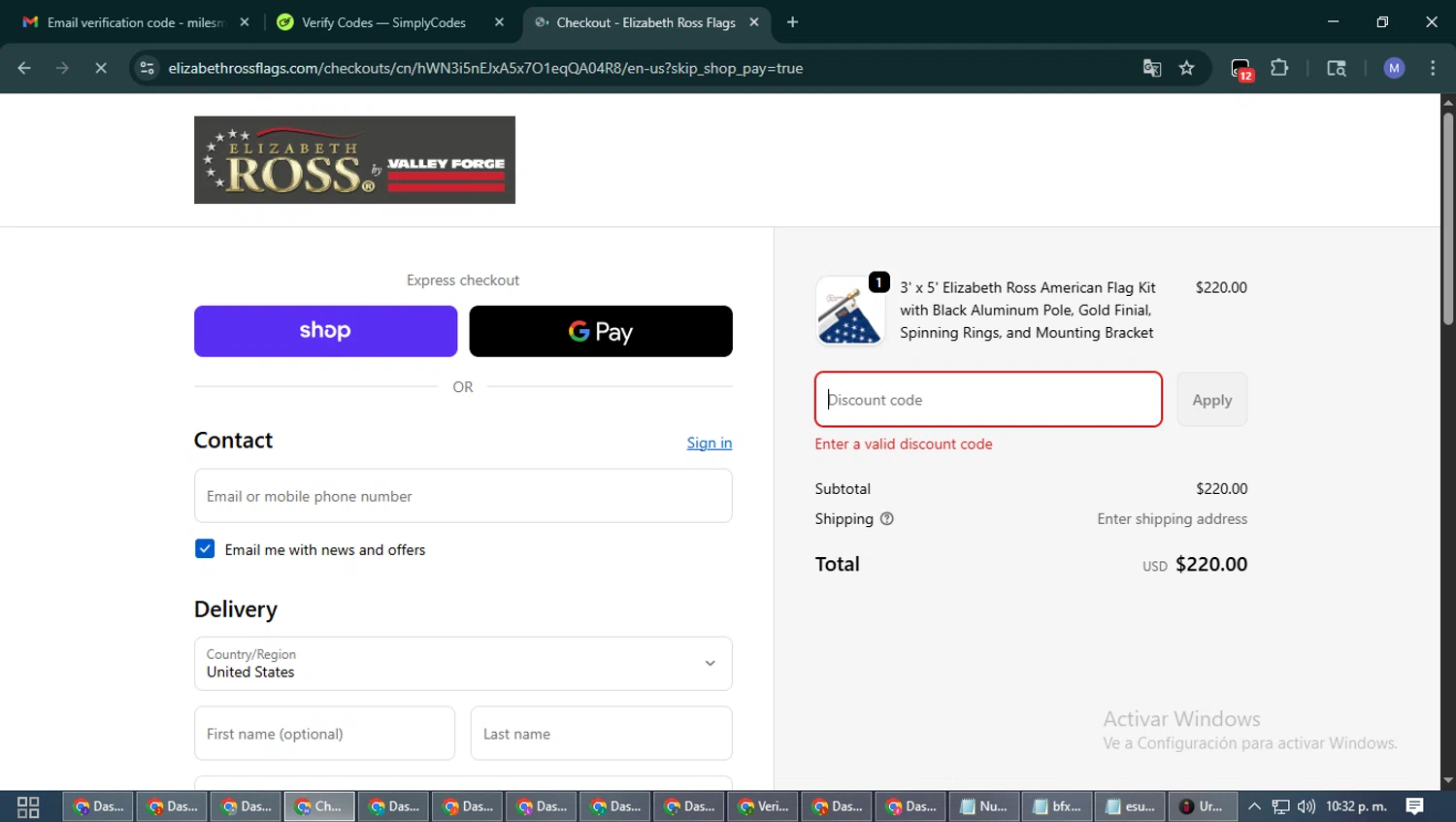
Task: Close the Email verification code tab
Action: [245, 22]
